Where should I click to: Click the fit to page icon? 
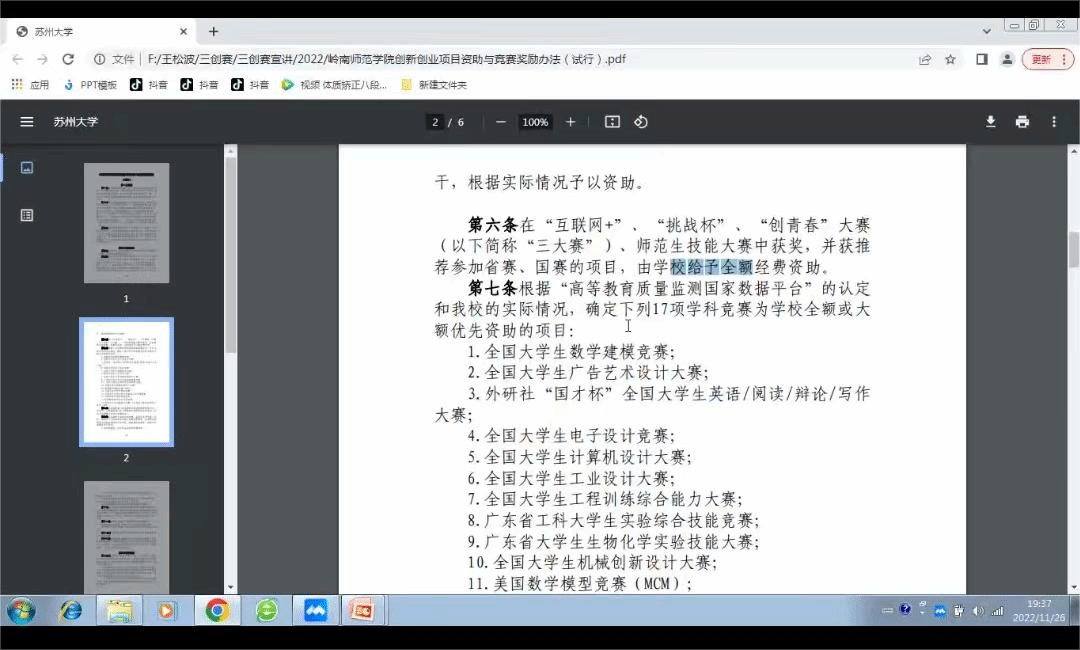(x=613, y=122)
